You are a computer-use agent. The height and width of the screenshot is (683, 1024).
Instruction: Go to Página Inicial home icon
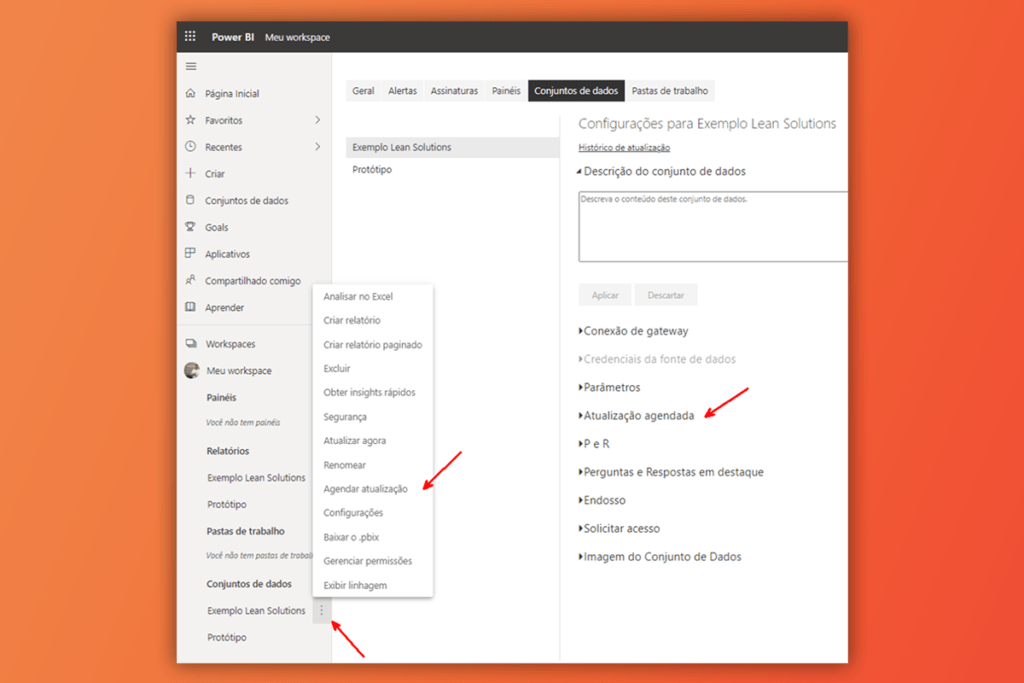[191, 93]
